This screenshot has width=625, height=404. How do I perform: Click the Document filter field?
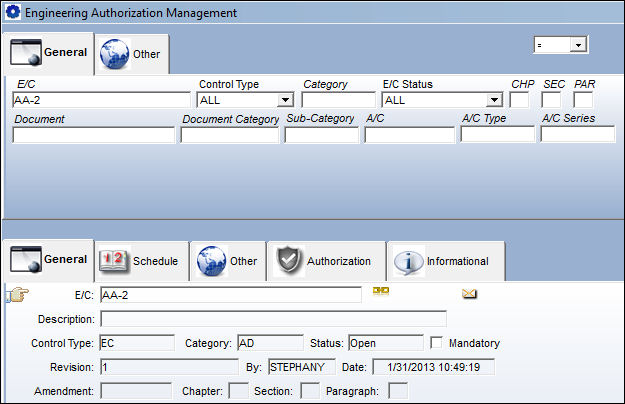click(94, 135)
